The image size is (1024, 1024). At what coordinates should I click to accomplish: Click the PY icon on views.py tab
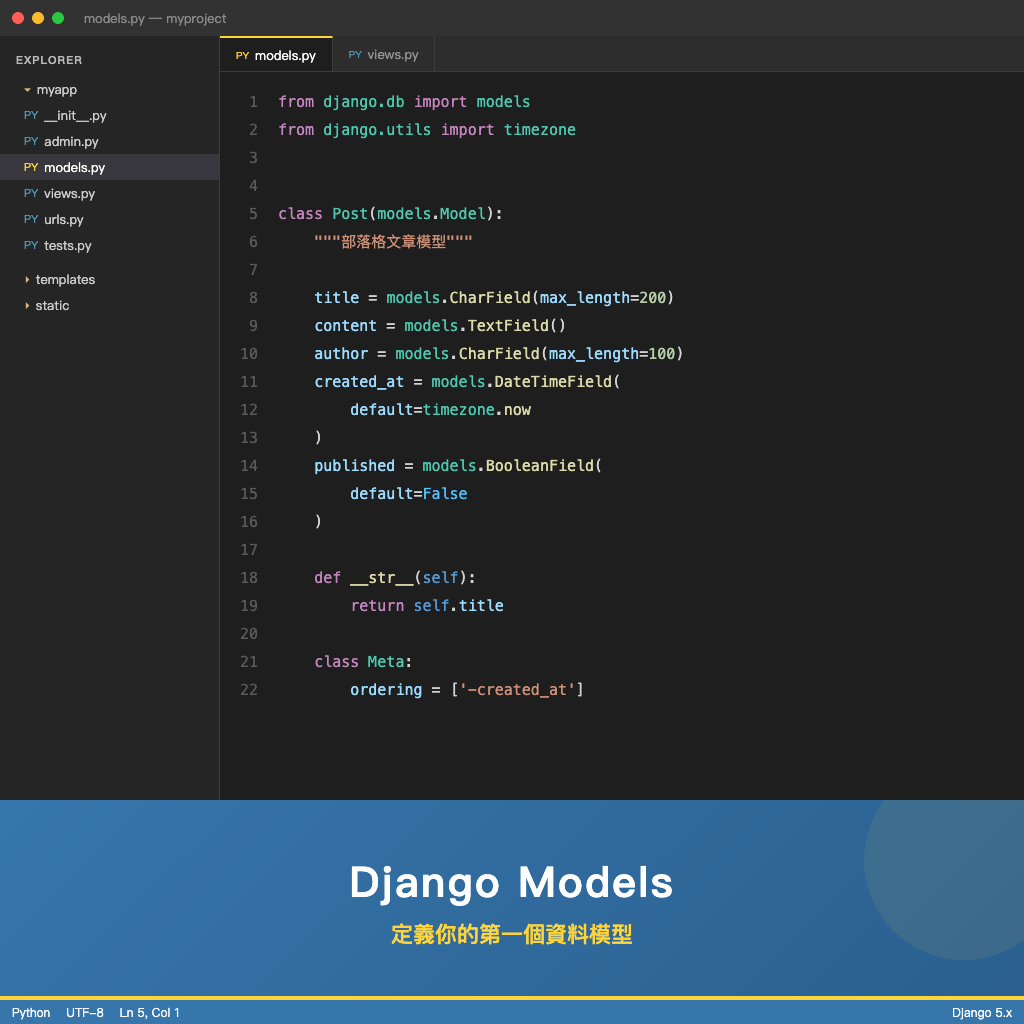[355, 55]
